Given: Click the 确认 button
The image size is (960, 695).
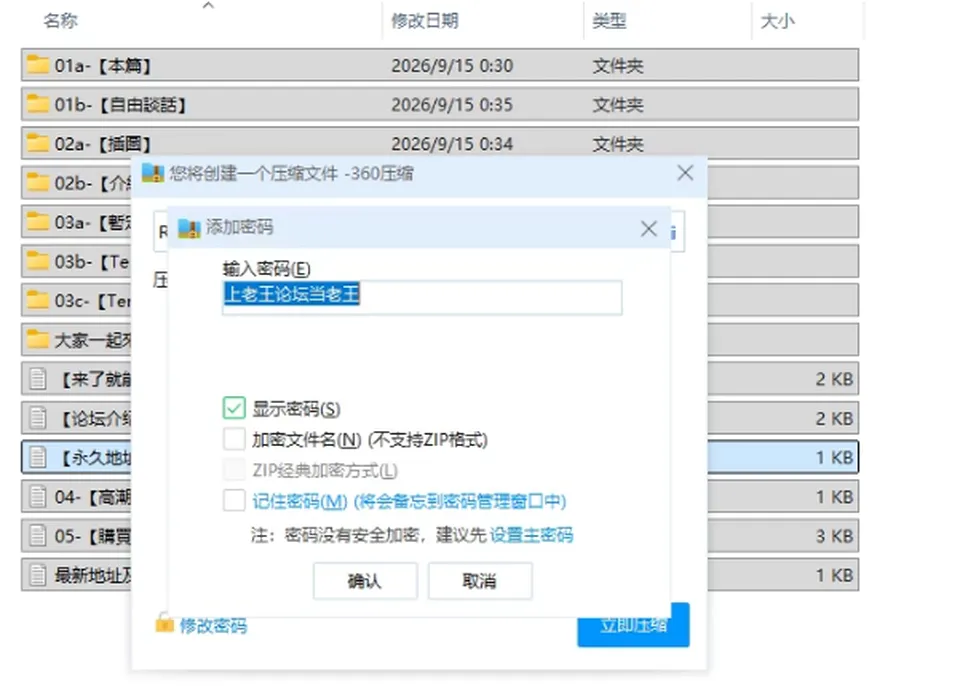Looking at the screenshot, I should click(365, 580).
